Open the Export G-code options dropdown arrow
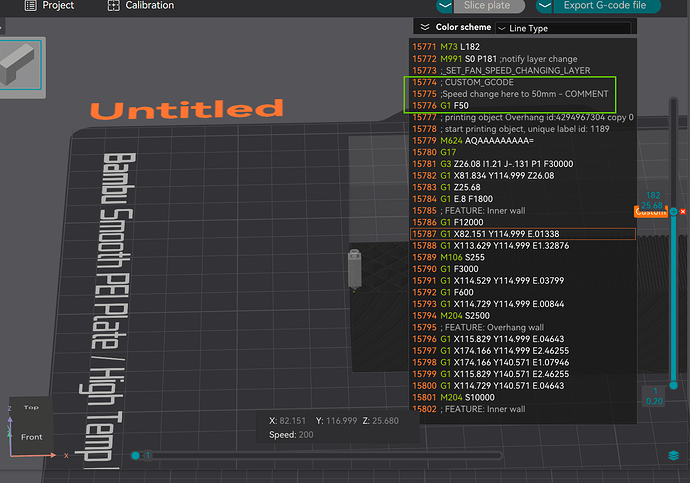Screen dimensions: 690x483 544,6
